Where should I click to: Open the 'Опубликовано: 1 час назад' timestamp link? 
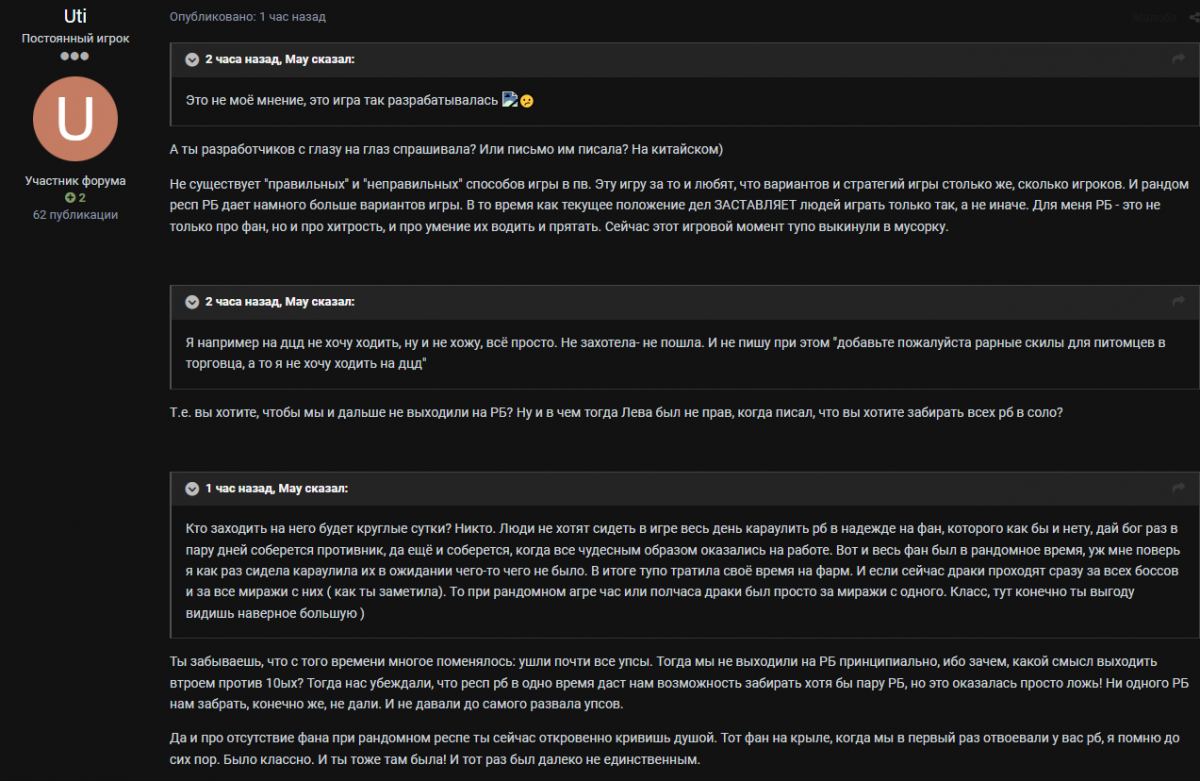(x=247, y=17)
